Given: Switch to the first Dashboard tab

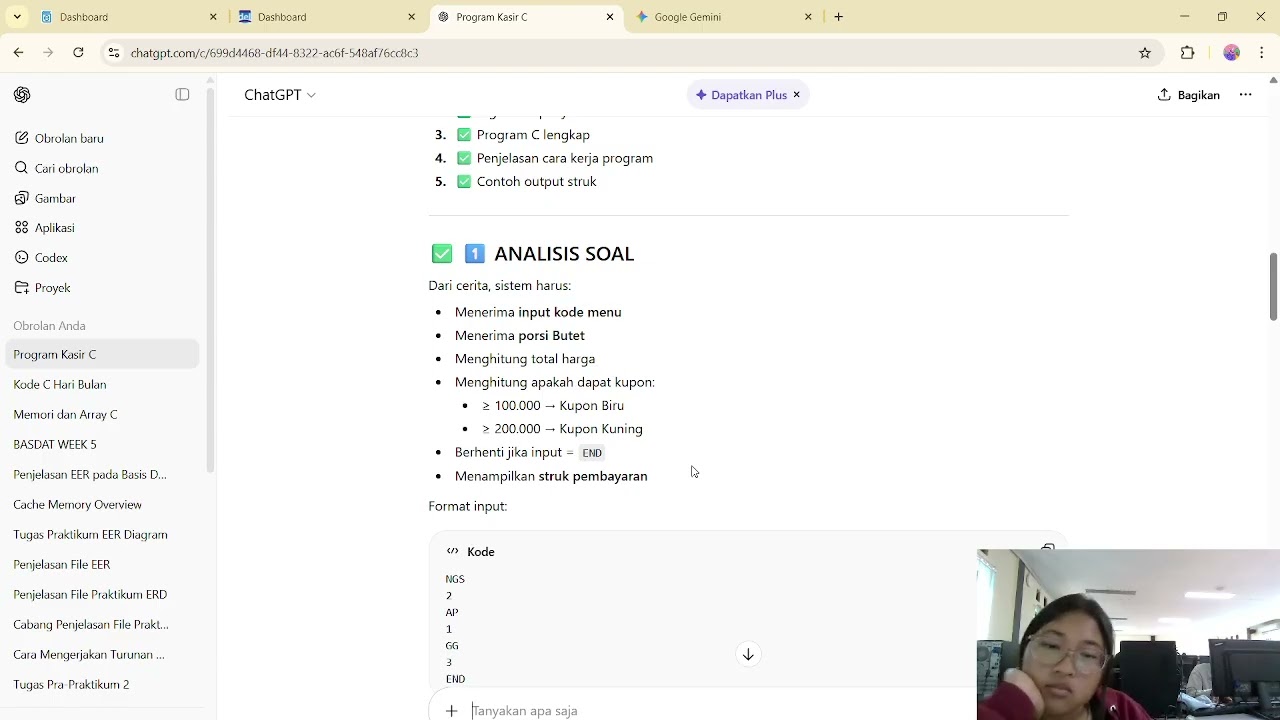Looking at the screenshot, I should pyautogui.click(x=128, y=17).
